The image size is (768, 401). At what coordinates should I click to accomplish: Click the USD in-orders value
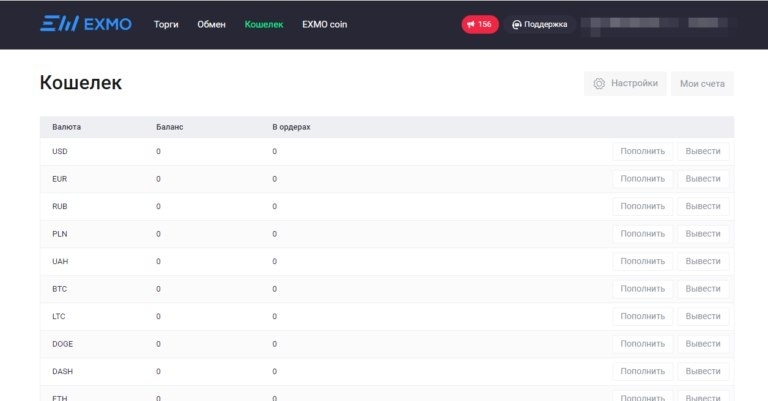coord(274,151)
